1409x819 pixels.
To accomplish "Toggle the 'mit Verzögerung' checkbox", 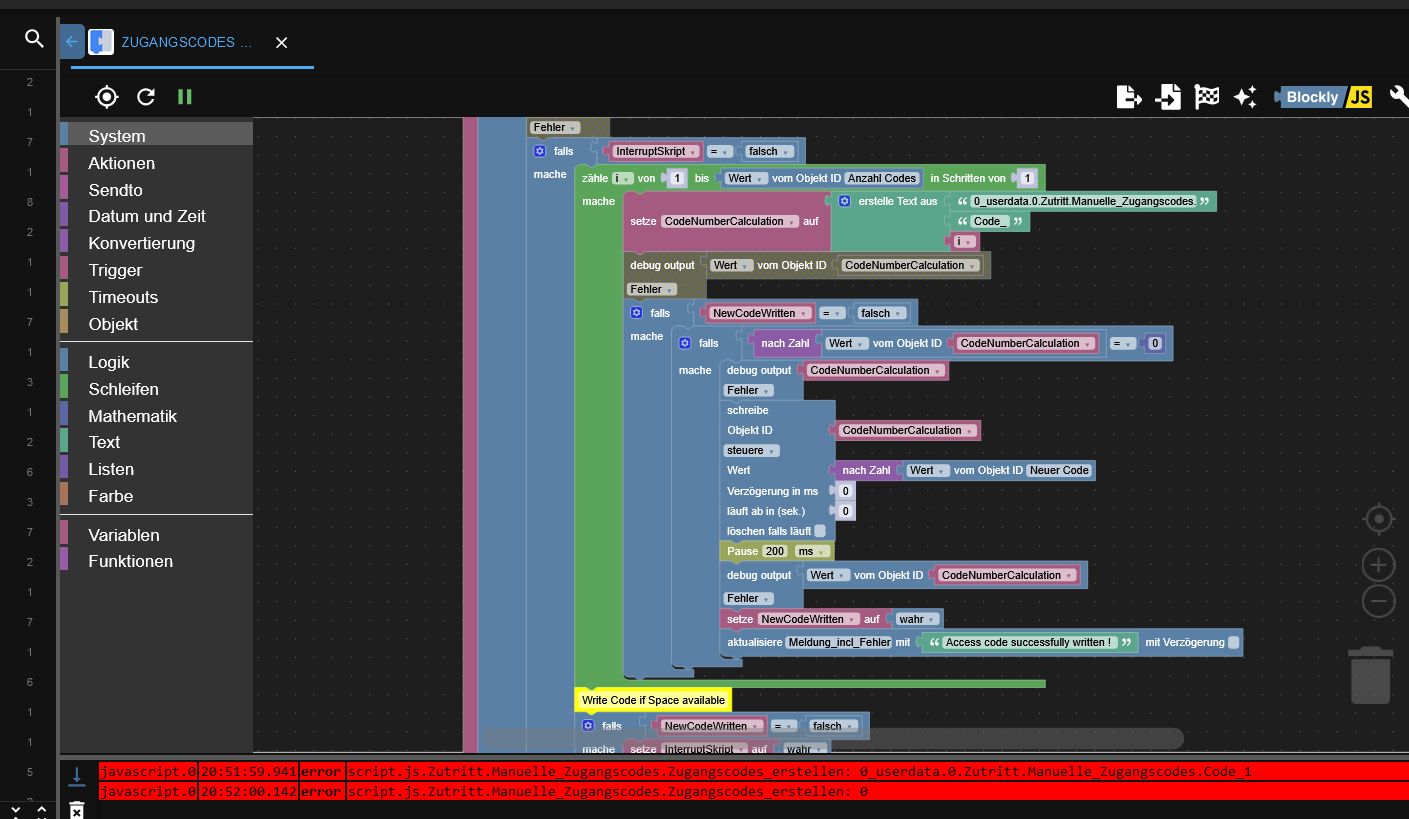I will 1233,642.
